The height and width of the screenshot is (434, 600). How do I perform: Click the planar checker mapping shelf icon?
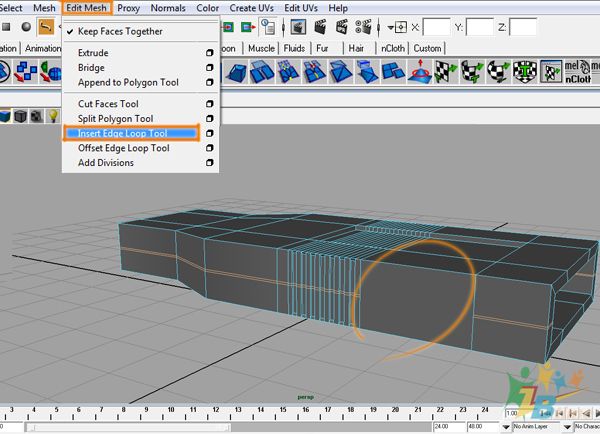446,72
